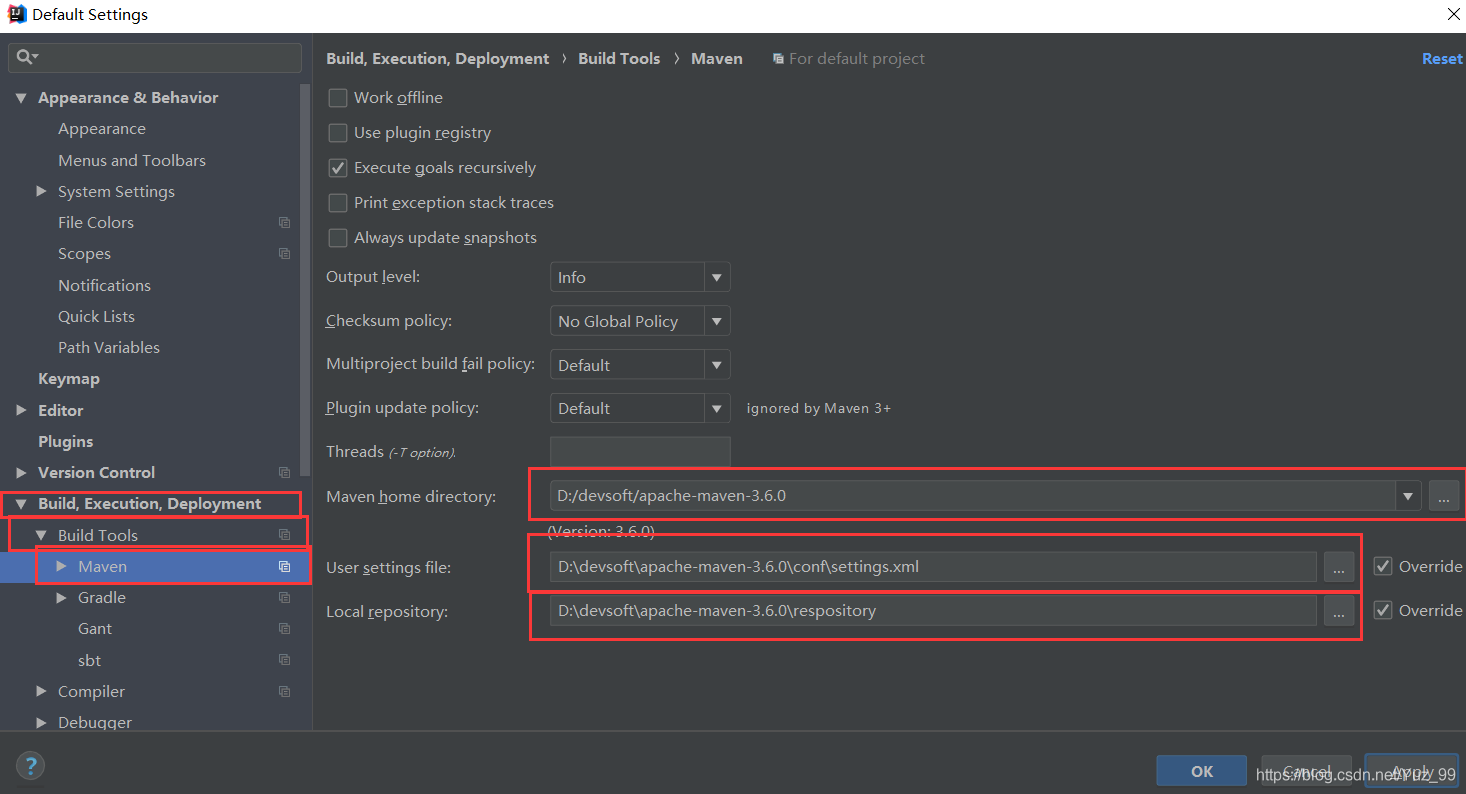The image size is (1466, 794).
Task: Enable Print exception stack traces
Action: 338,203
